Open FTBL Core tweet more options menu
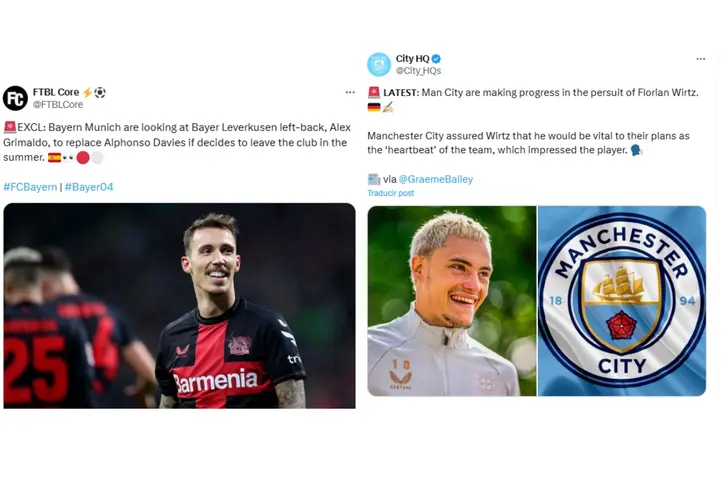 [x=350, y=92]
